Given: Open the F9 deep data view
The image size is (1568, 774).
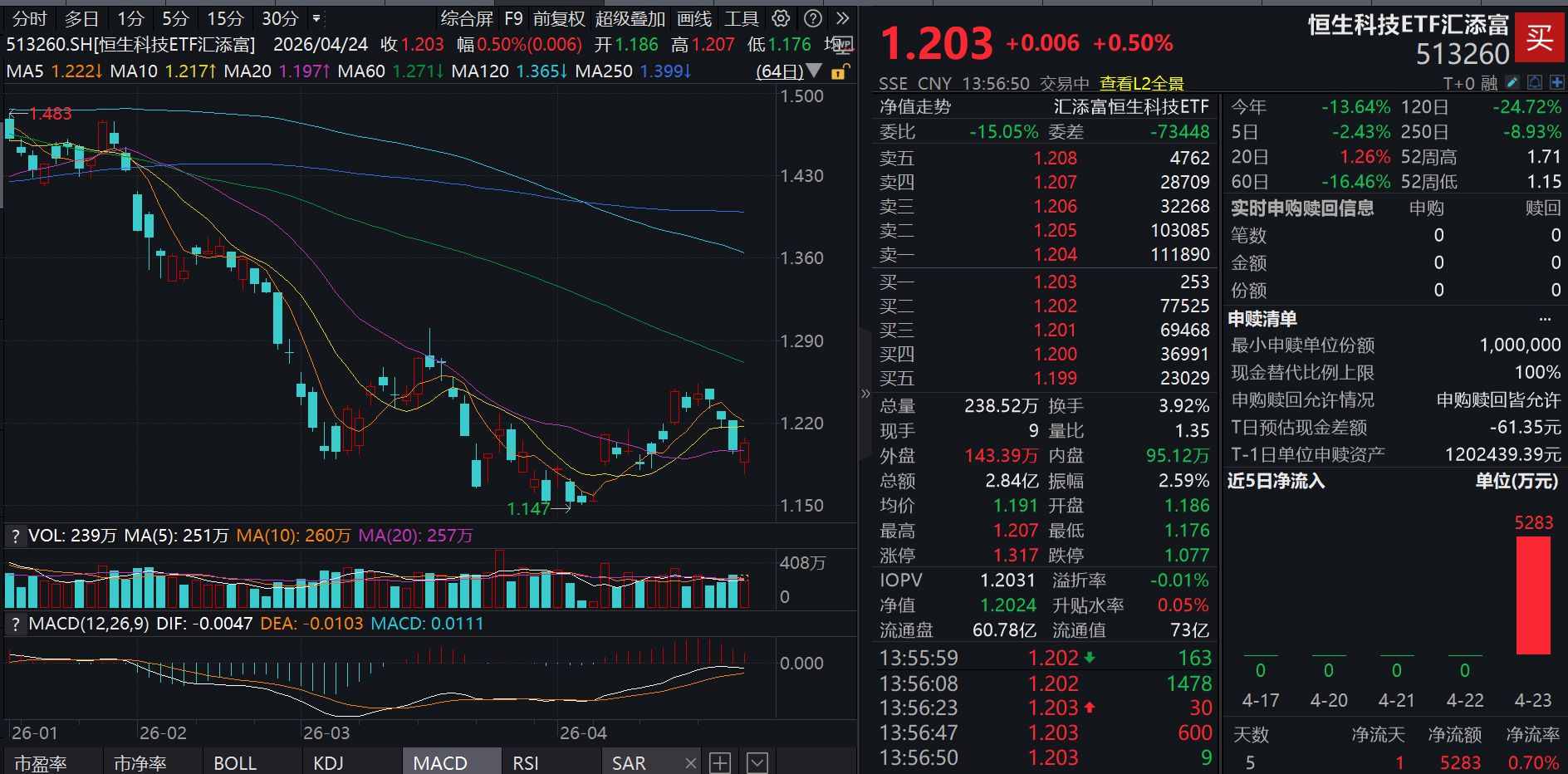Looking at the screenshot, I should (513, 18).
